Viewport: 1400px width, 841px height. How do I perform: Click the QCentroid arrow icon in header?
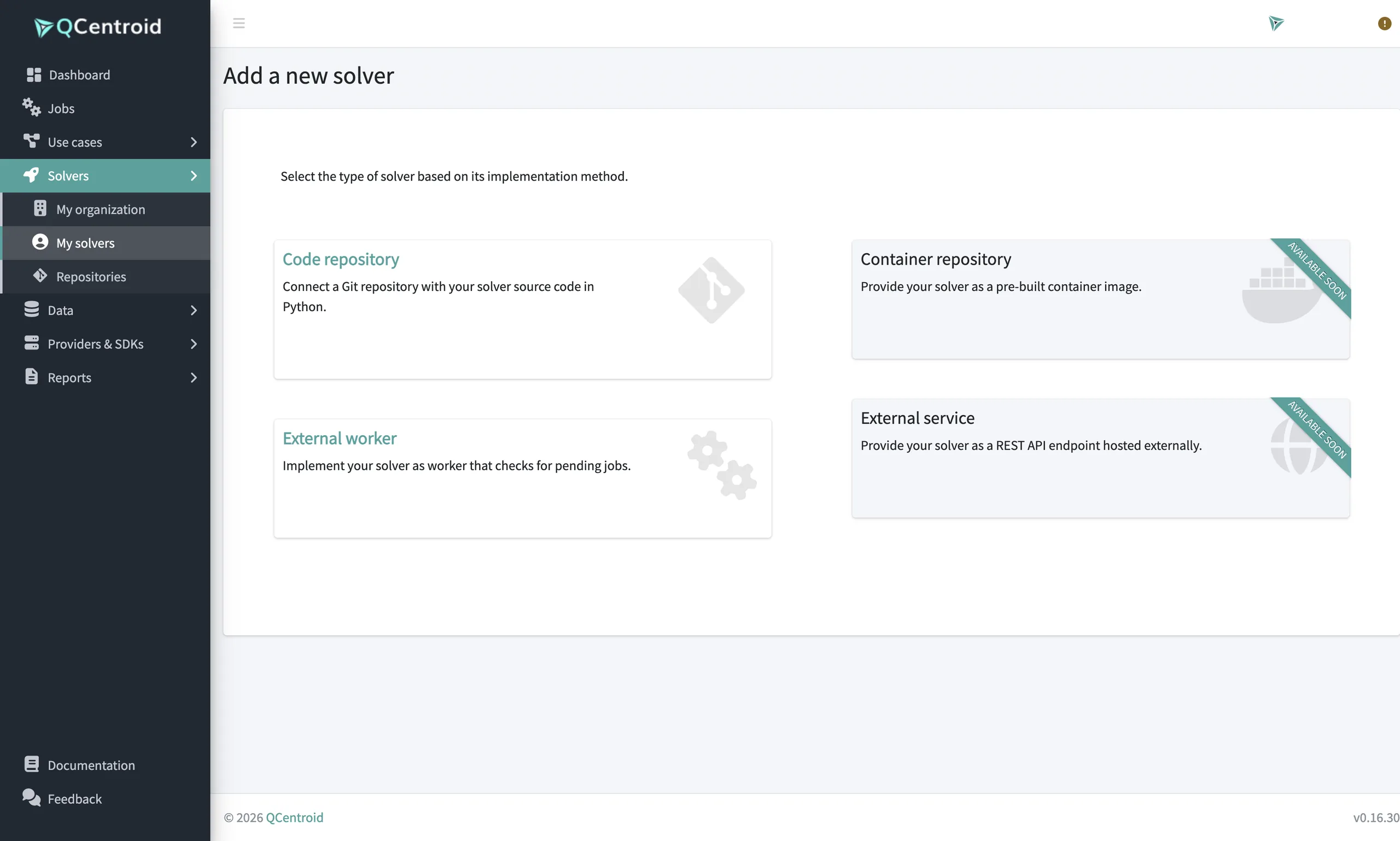(x=1276, y=23)
